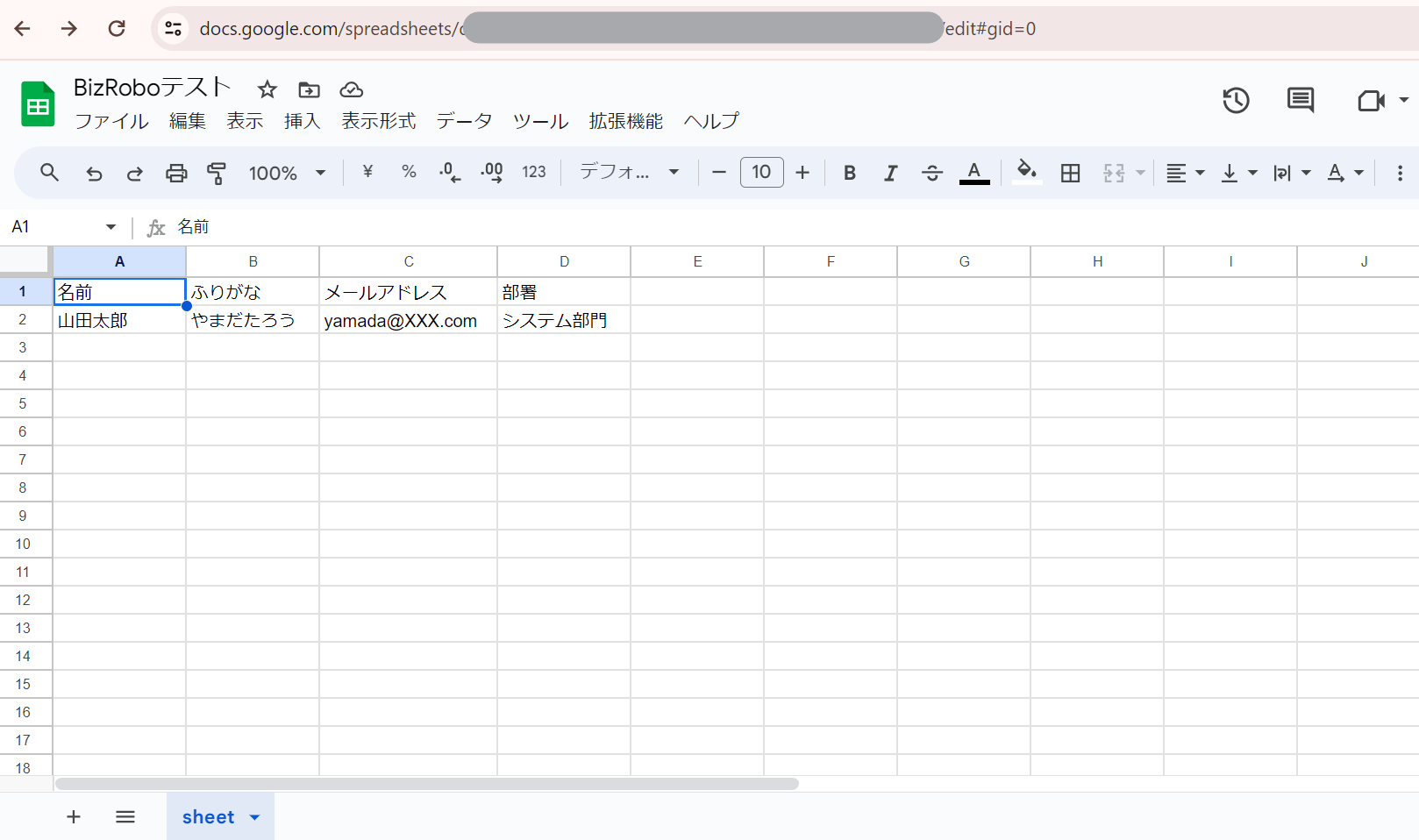The height and width of the screenshot is (840, 1419).
Task: Click the search magnifier in the toolbar
Action: [50, 173]
